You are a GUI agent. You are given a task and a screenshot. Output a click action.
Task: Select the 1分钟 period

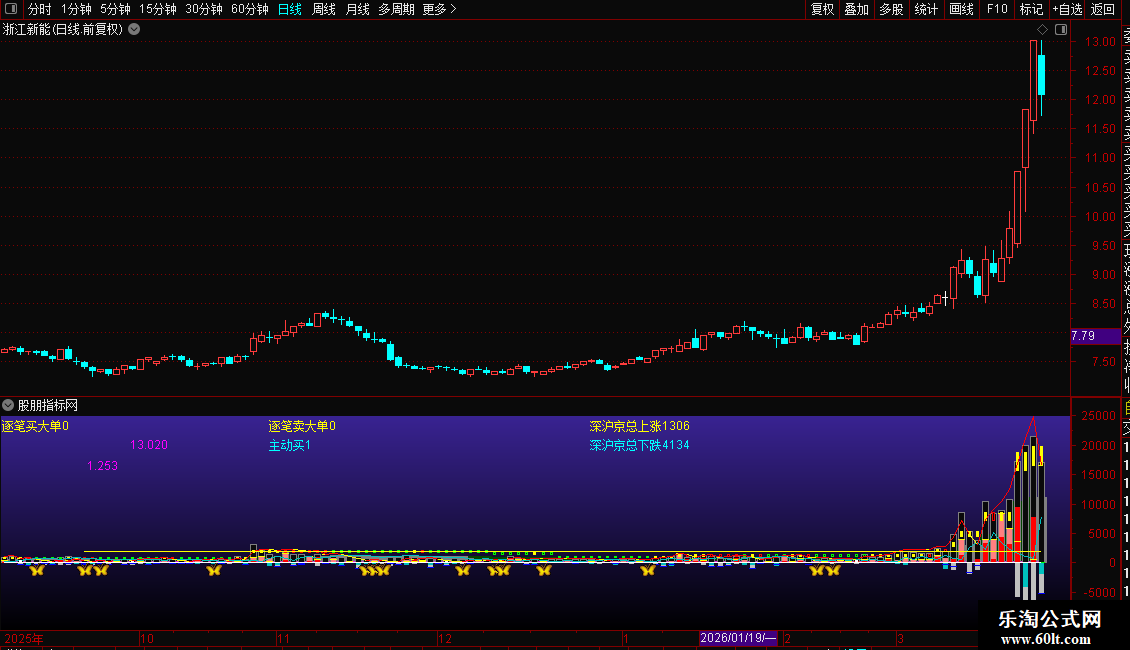pos(76,9)
